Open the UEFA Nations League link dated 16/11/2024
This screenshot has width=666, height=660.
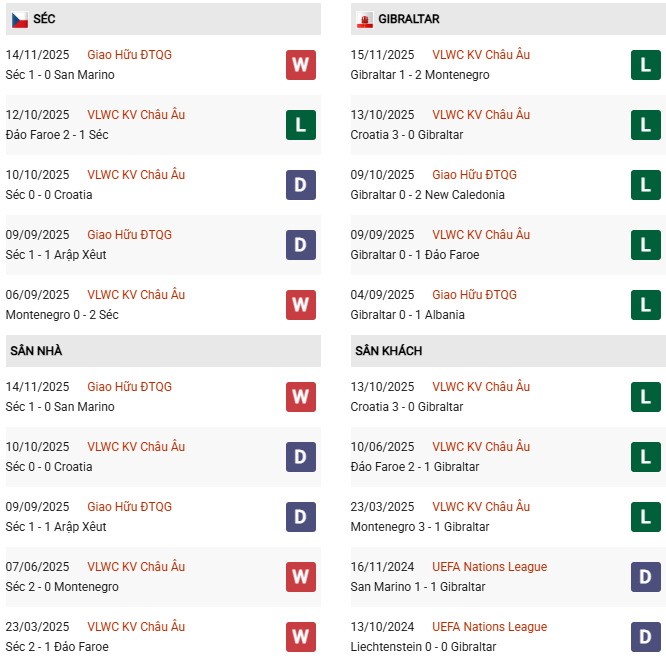pos(489,567)
